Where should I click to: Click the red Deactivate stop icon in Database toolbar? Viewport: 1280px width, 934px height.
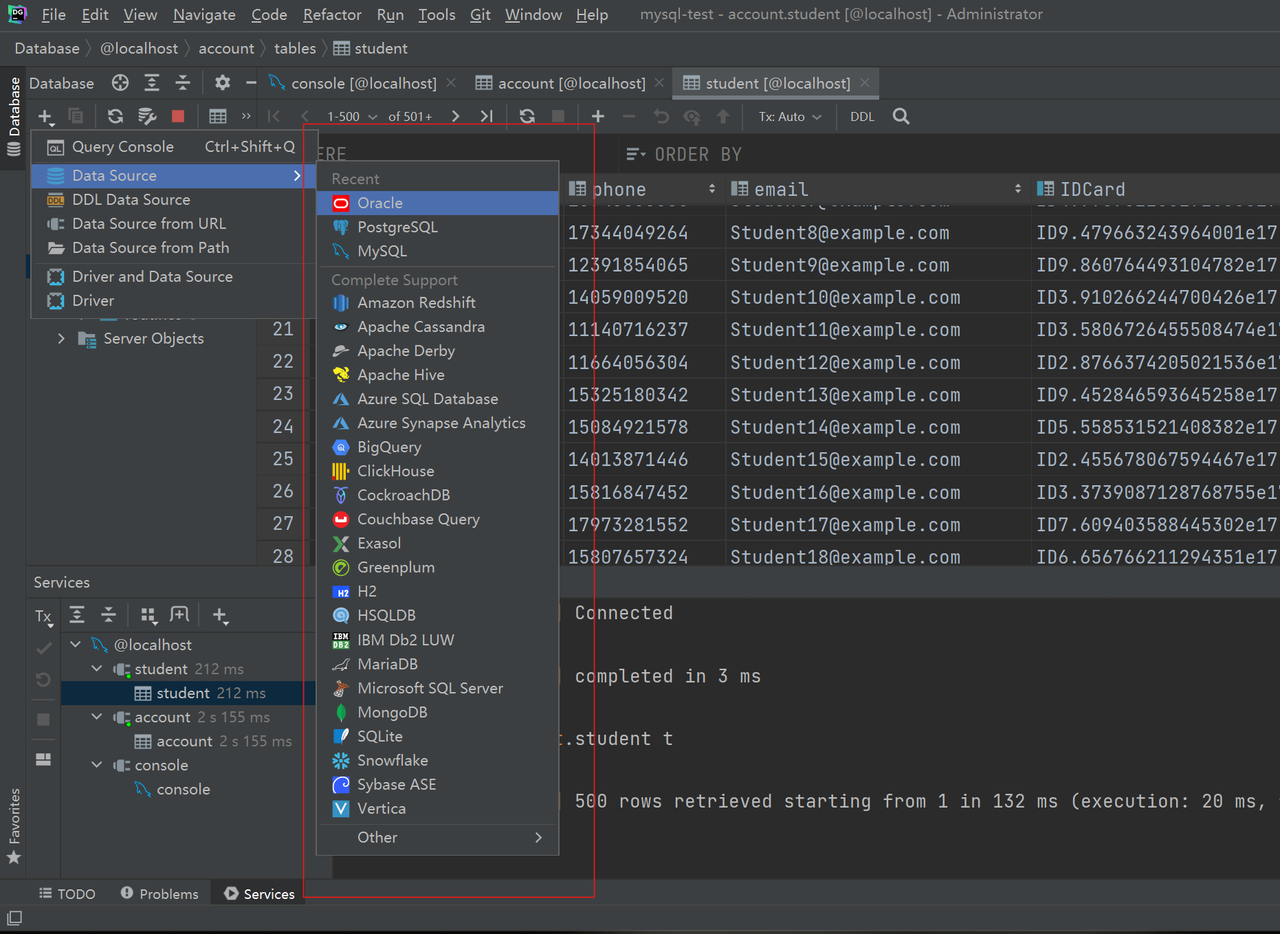[x=178, y=116]
